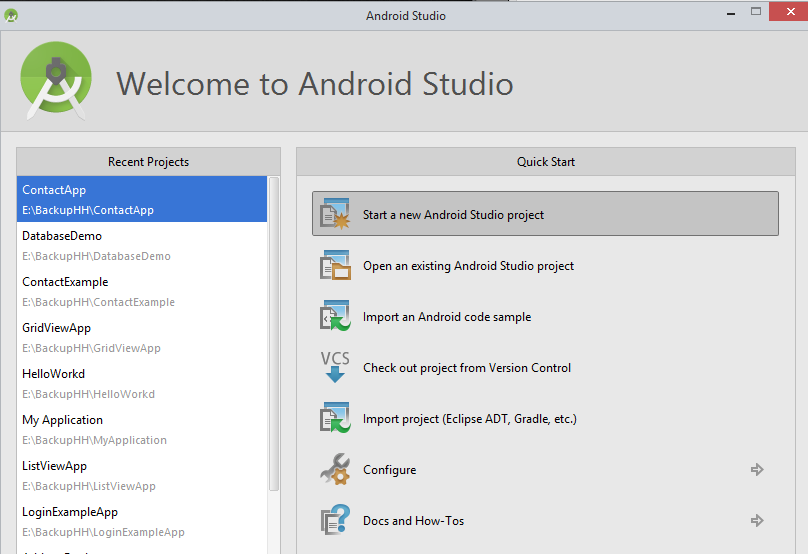Image resolution: width=808 pixels, height=554 pixels.
Task: Open an existing Android Studio project
Action: (468, 266)
